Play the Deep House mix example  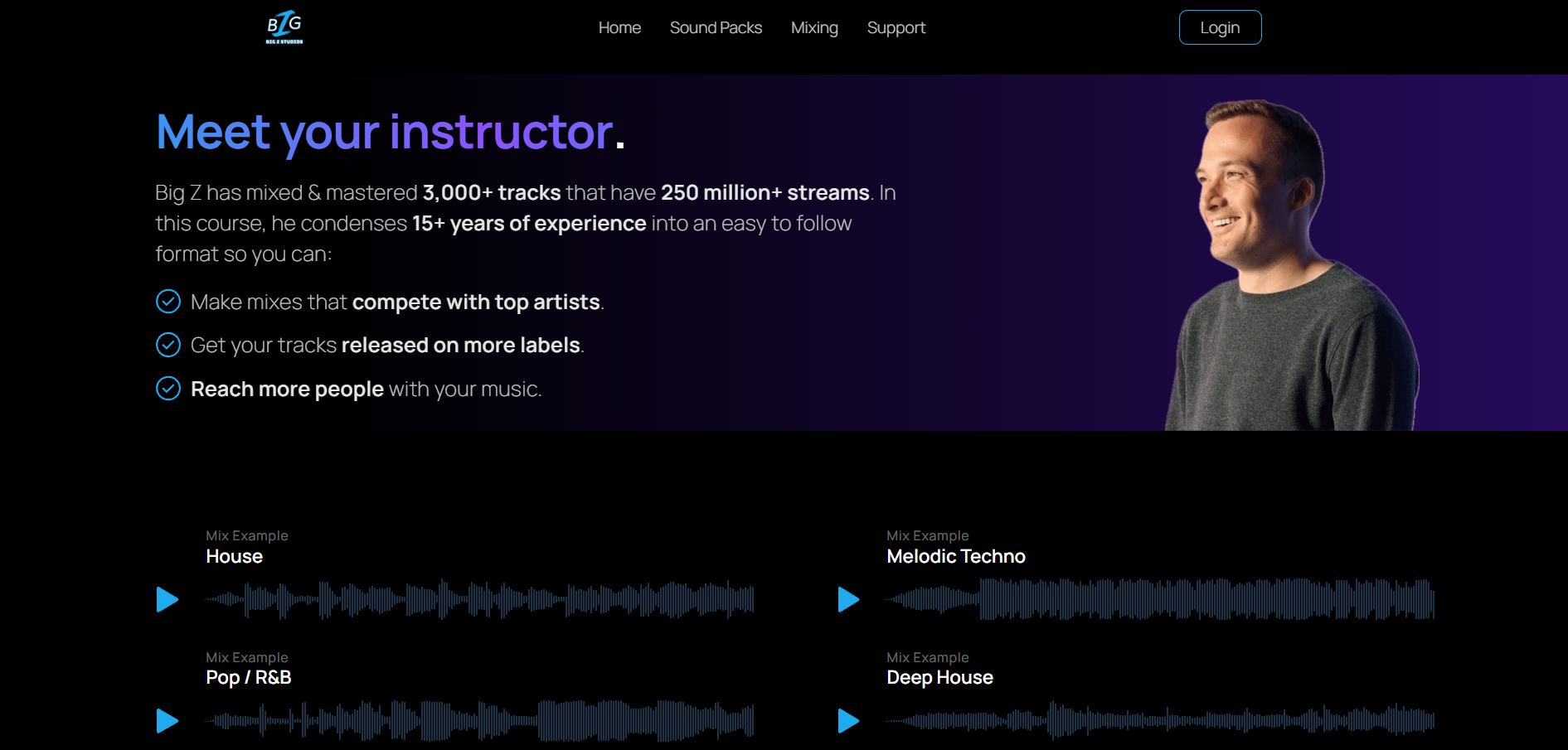coord(848,721)
